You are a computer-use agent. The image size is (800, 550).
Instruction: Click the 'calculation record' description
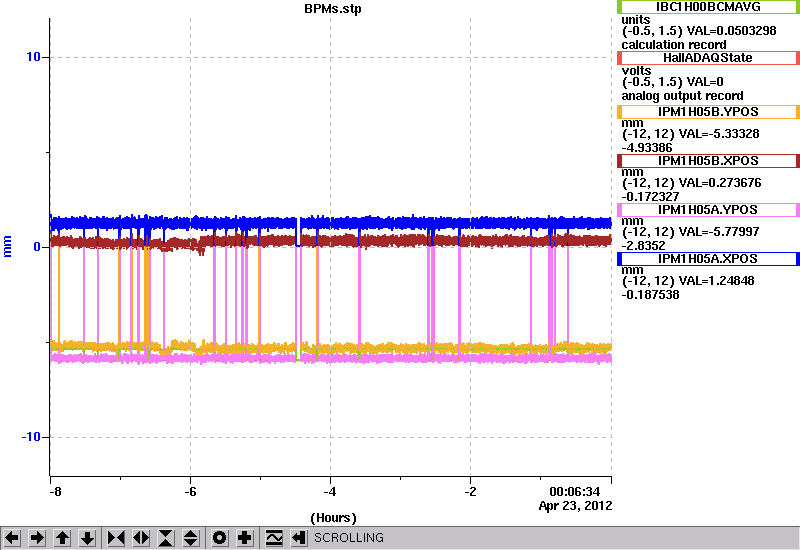point(673,45)
